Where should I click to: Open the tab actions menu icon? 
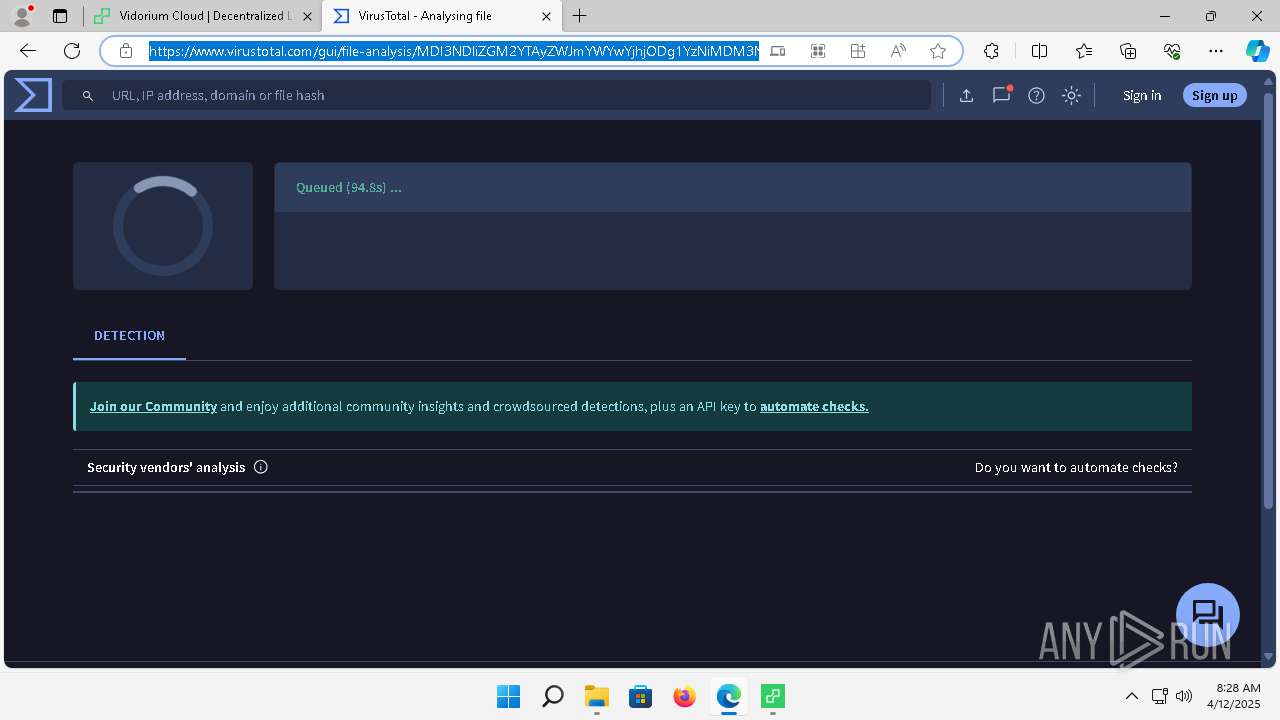pyautogui.click(x=60, y=16)
